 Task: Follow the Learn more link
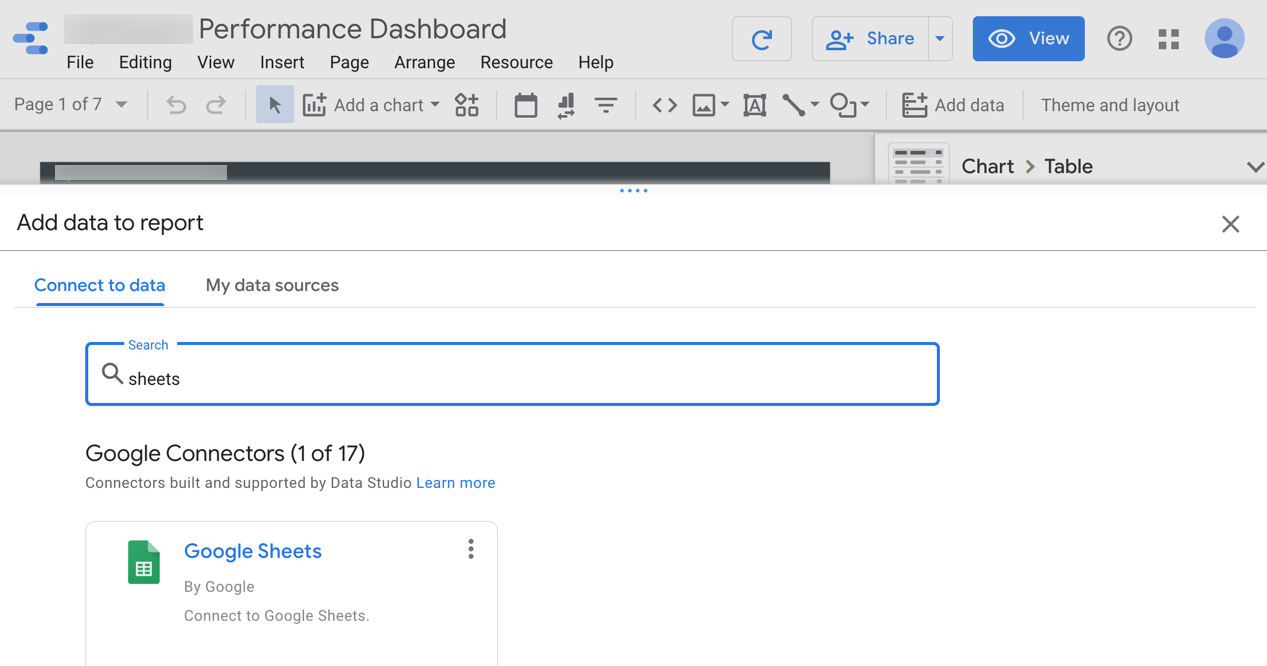[x=456, y=483]
